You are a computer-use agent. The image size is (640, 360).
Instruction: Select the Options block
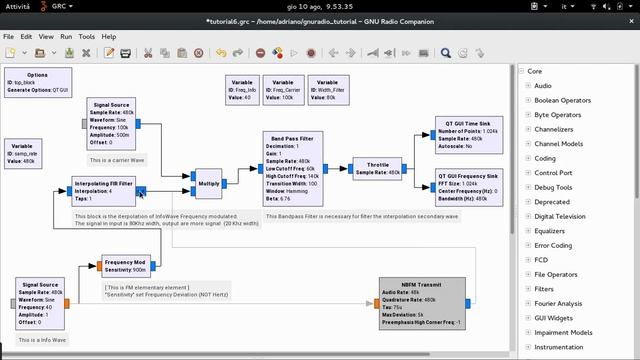click(38, 82)
